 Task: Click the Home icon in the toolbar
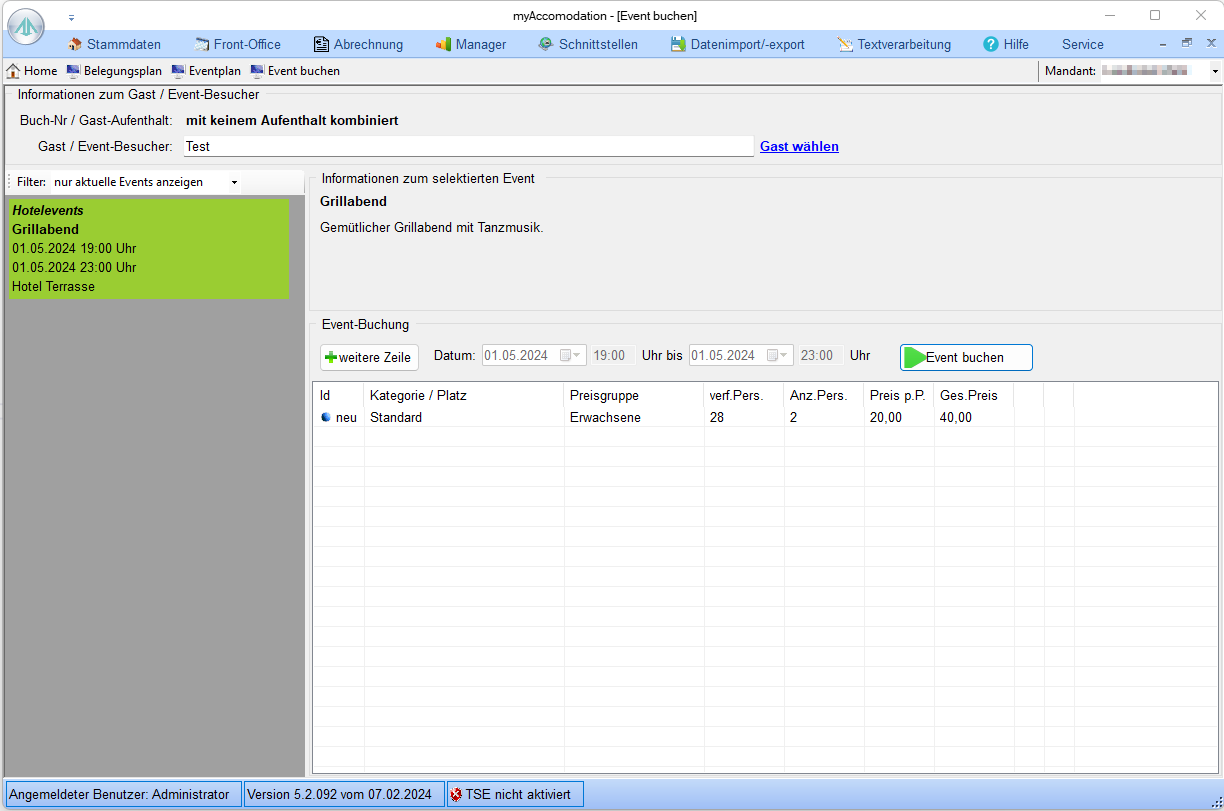click(x=14, y=71)
